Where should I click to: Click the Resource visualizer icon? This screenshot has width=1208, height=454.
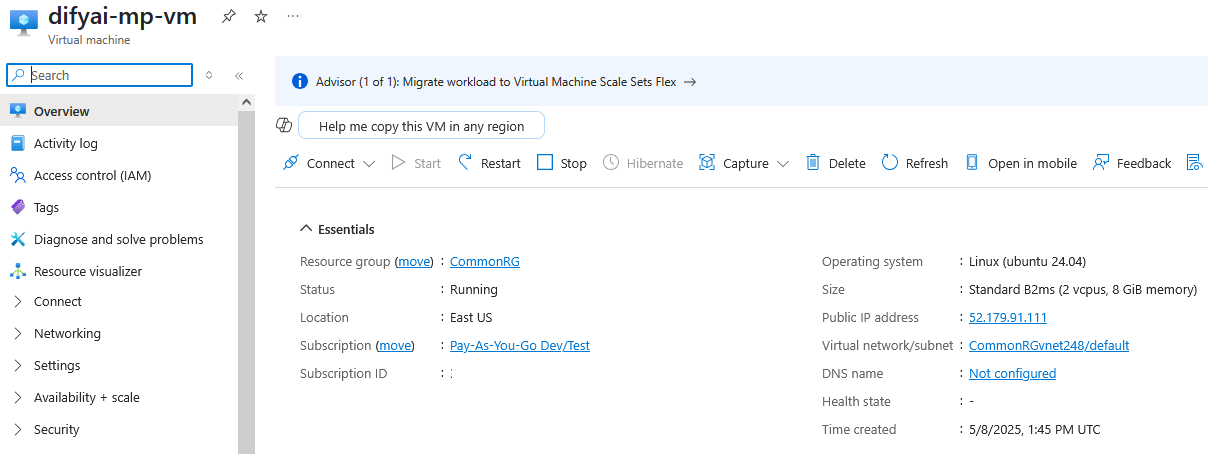[x=17, y=271]
